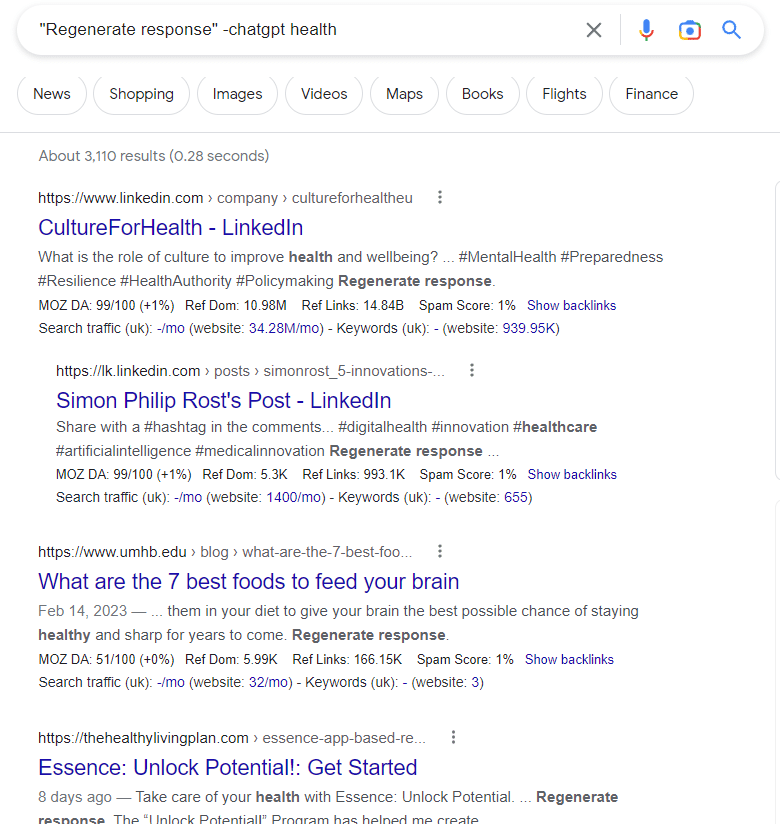Open Simon Philip Rost's Post link
Screen dimensions: 780x824
pyautogui.click(x=223, y=401)
